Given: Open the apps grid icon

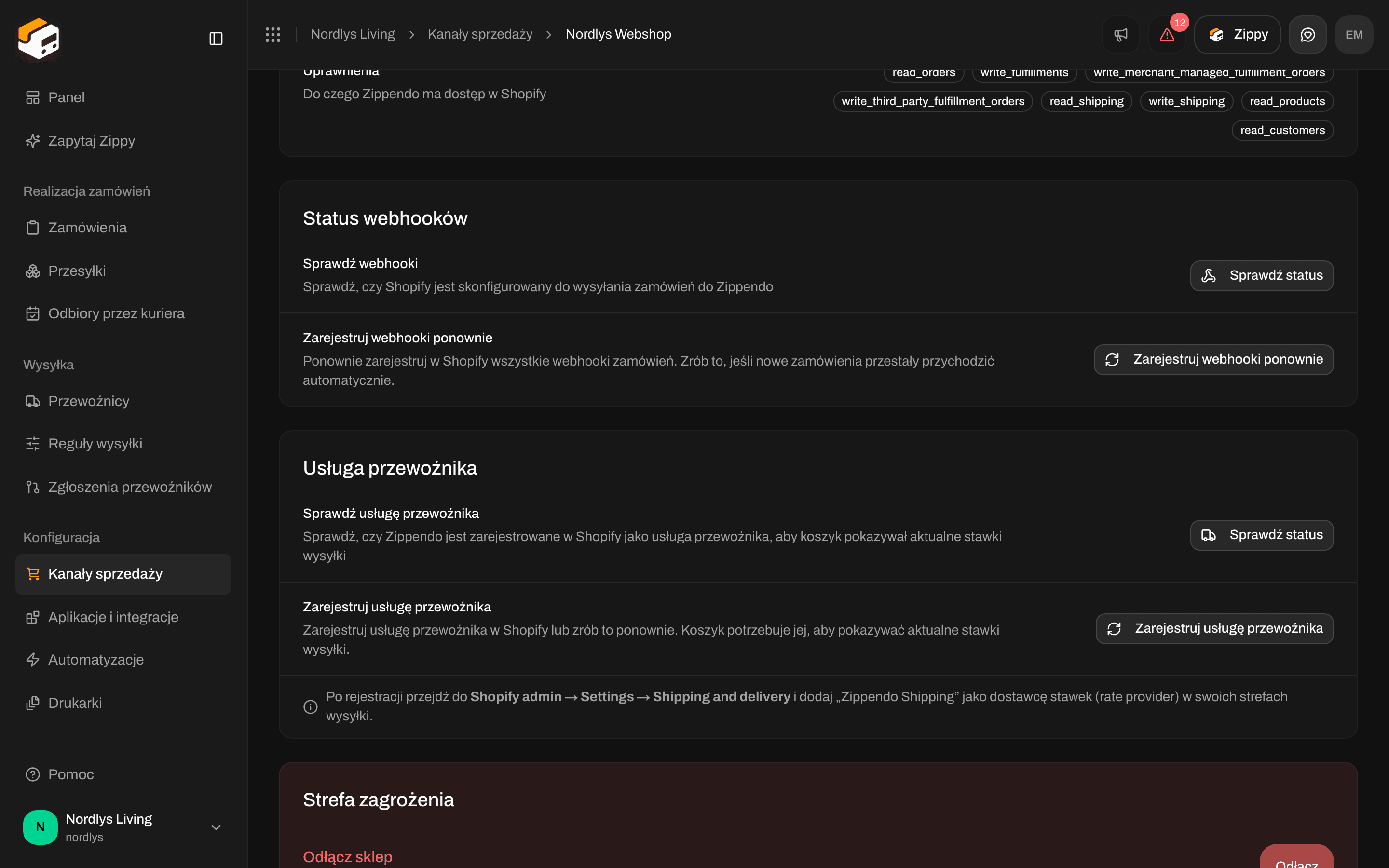Looking at the screenshot, I should tap(272, 34).
